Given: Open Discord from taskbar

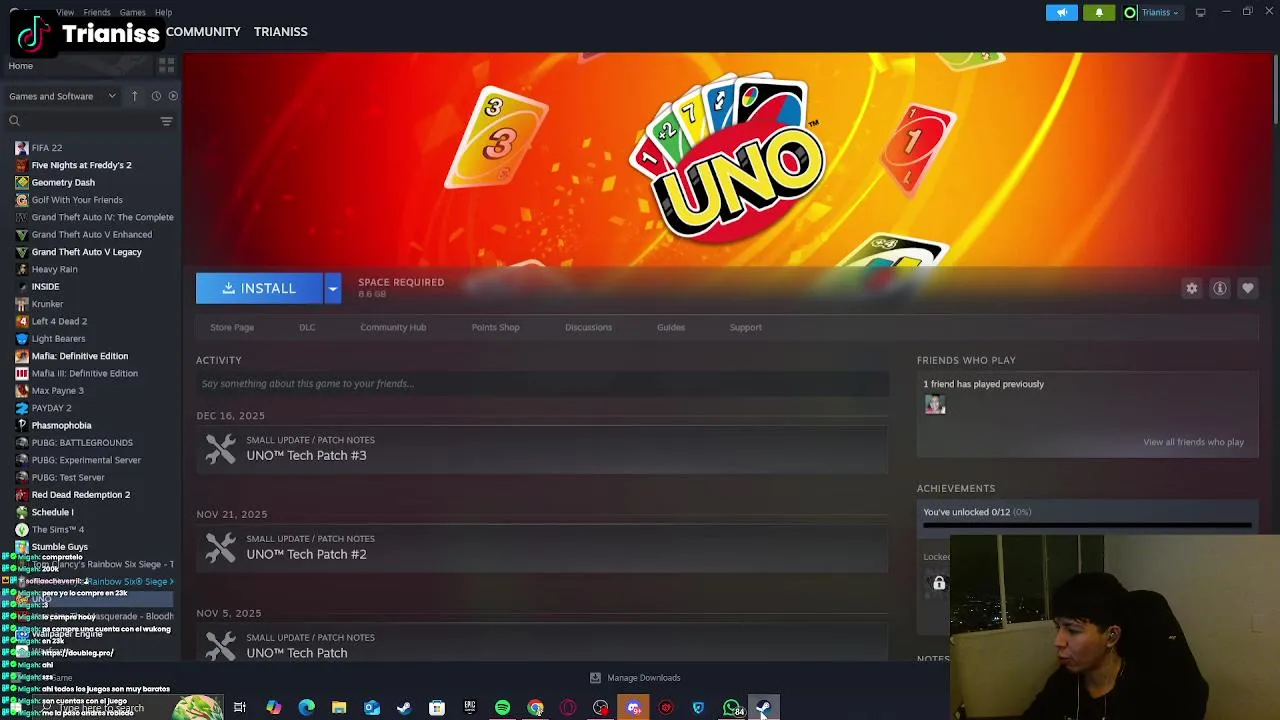Looking at the screenshot, I should [x=634, y=708].
